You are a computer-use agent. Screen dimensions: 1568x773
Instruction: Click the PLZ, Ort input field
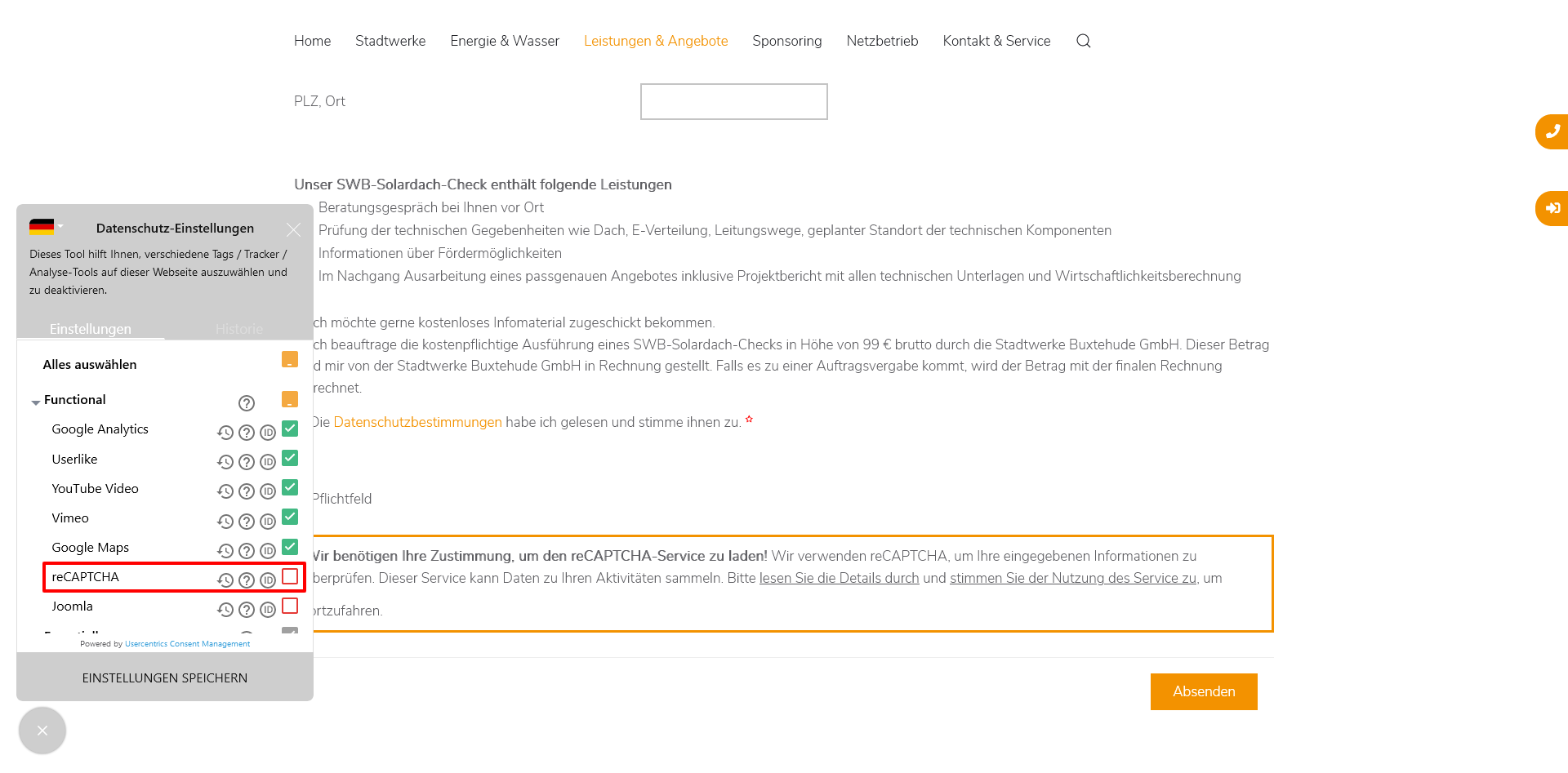pyautogui.click(x=733, y=101)
